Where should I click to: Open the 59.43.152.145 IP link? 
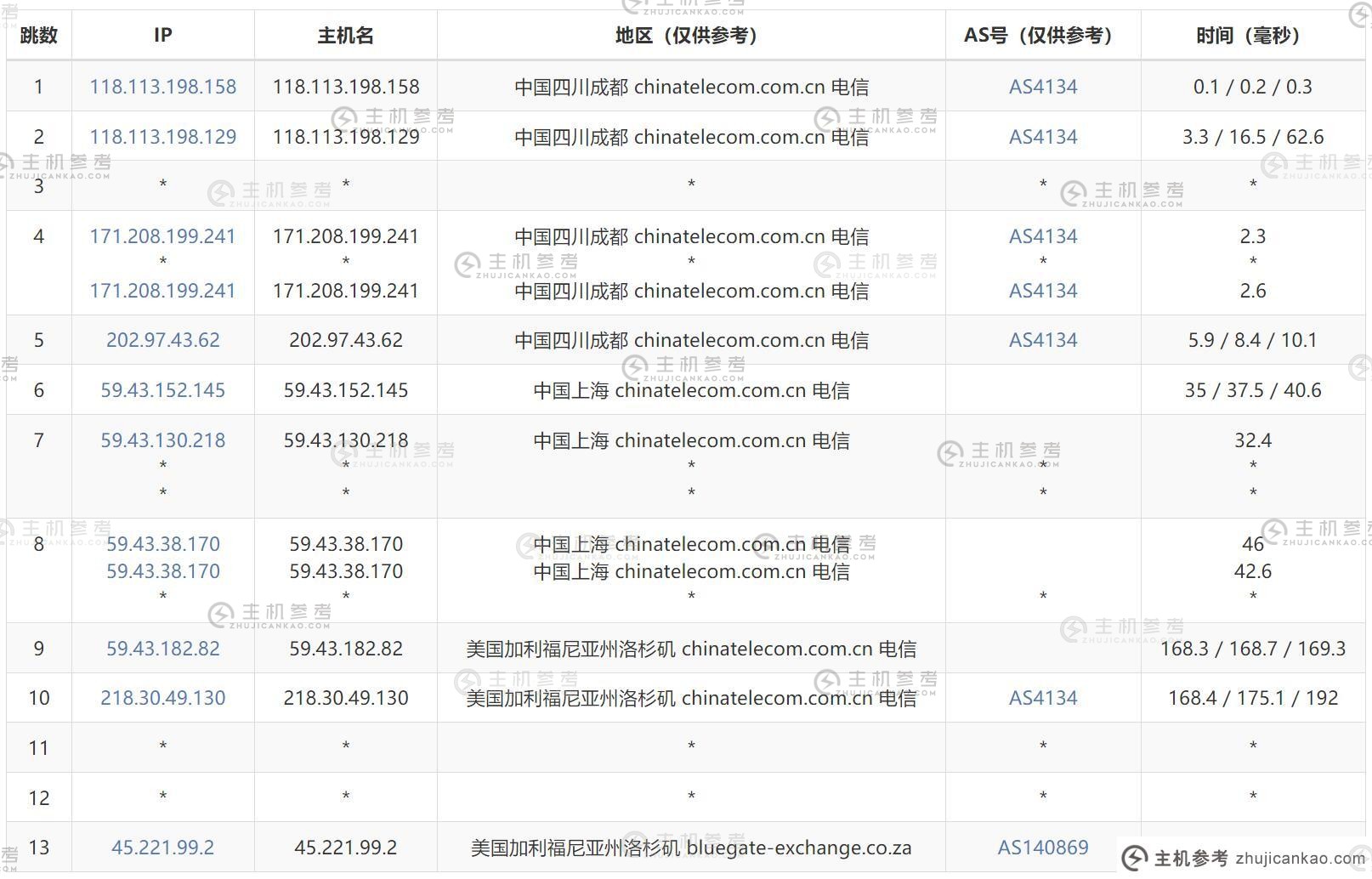[x=163, y=390]
